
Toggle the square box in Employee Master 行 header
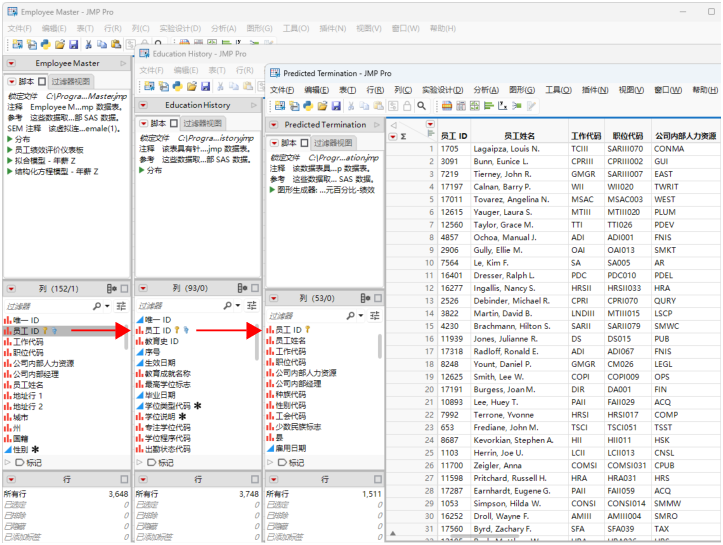tap(124, 479)
